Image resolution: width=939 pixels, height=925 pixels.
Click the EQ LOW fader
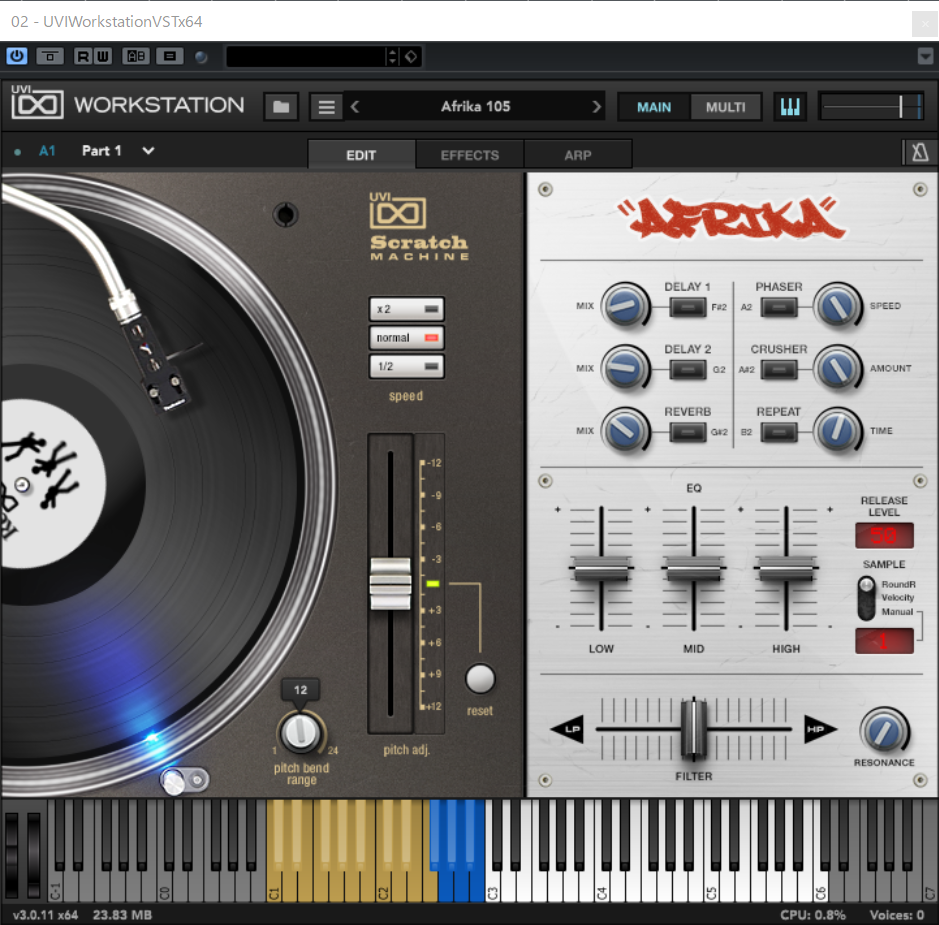[x=601, y=568]
